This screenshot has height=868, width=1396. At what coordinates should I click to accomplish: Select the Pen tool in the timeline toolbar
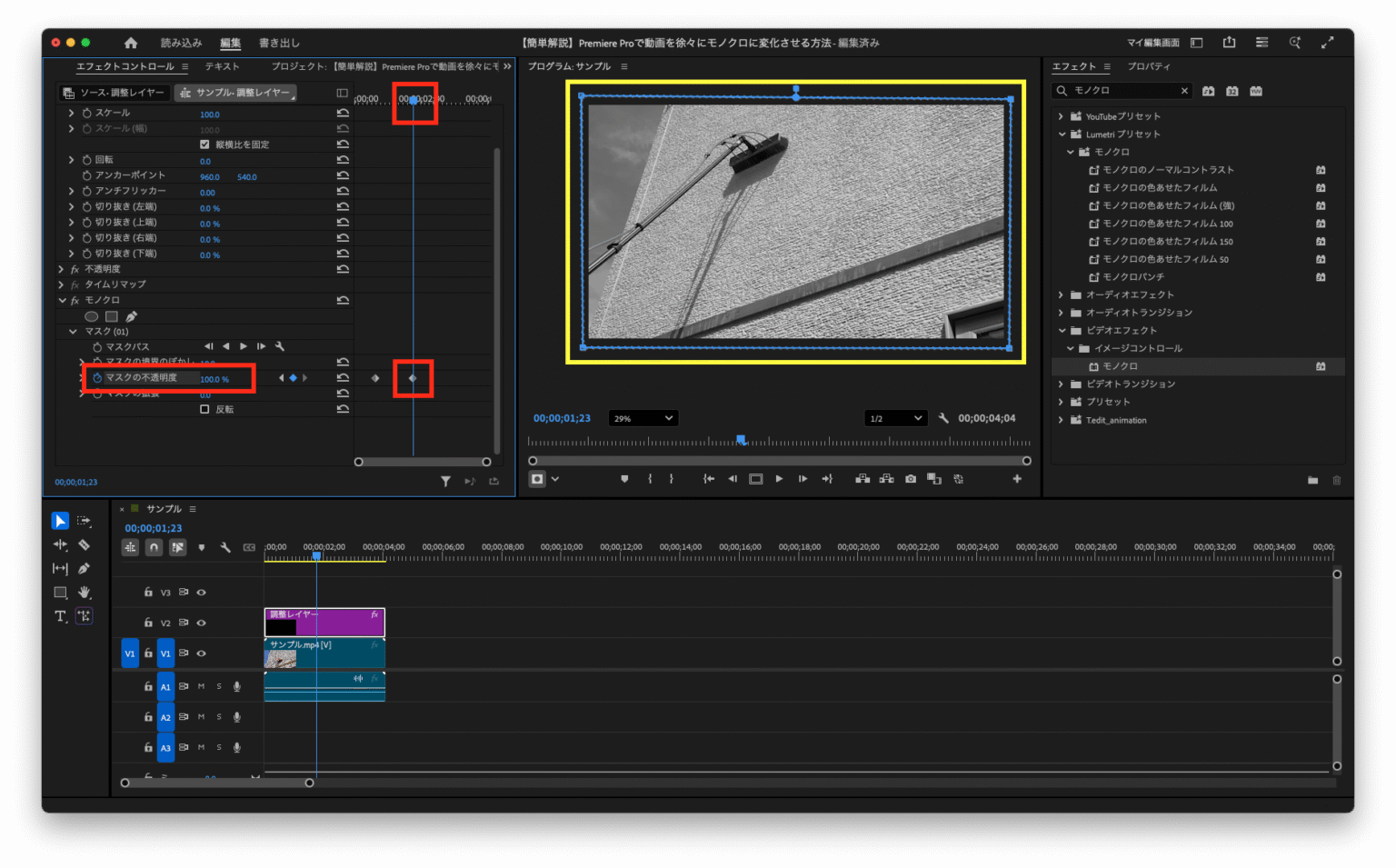84,568
